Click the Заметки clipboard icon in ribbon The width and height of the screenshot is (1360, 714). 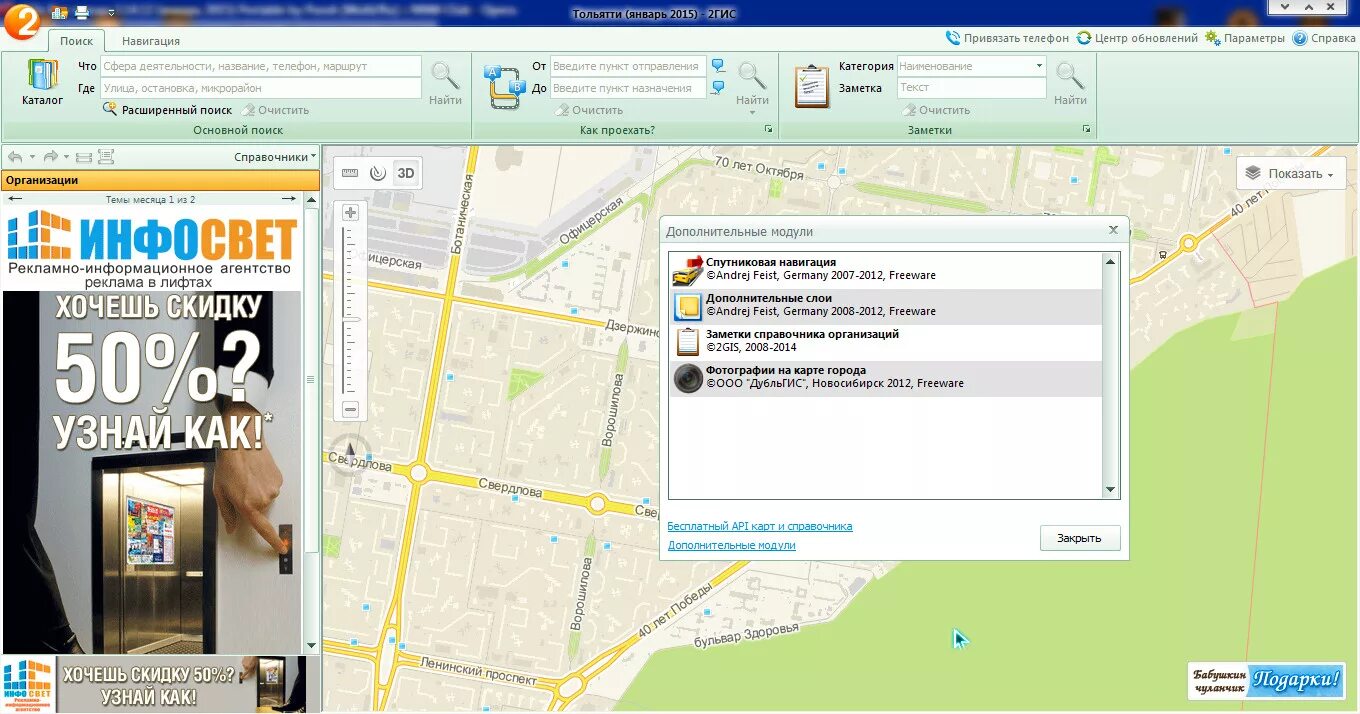[812, 86]
